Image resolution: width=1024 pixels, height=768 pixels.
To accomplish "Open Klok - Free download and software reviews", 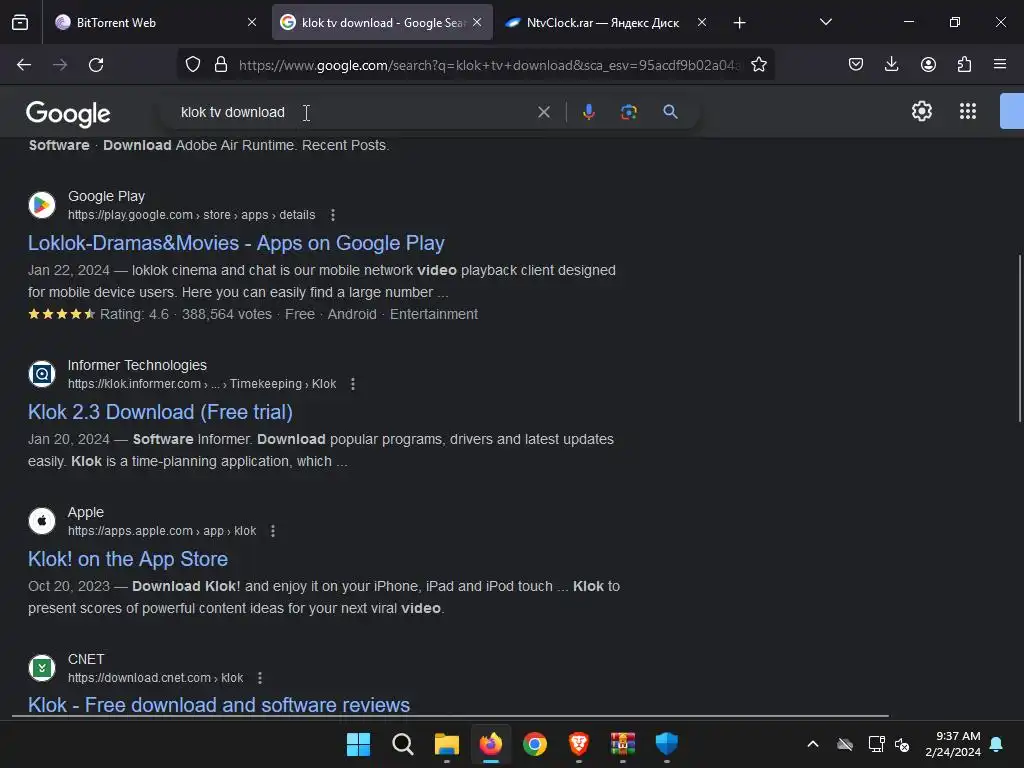I will pyautogui.click(x=219, y=705).
